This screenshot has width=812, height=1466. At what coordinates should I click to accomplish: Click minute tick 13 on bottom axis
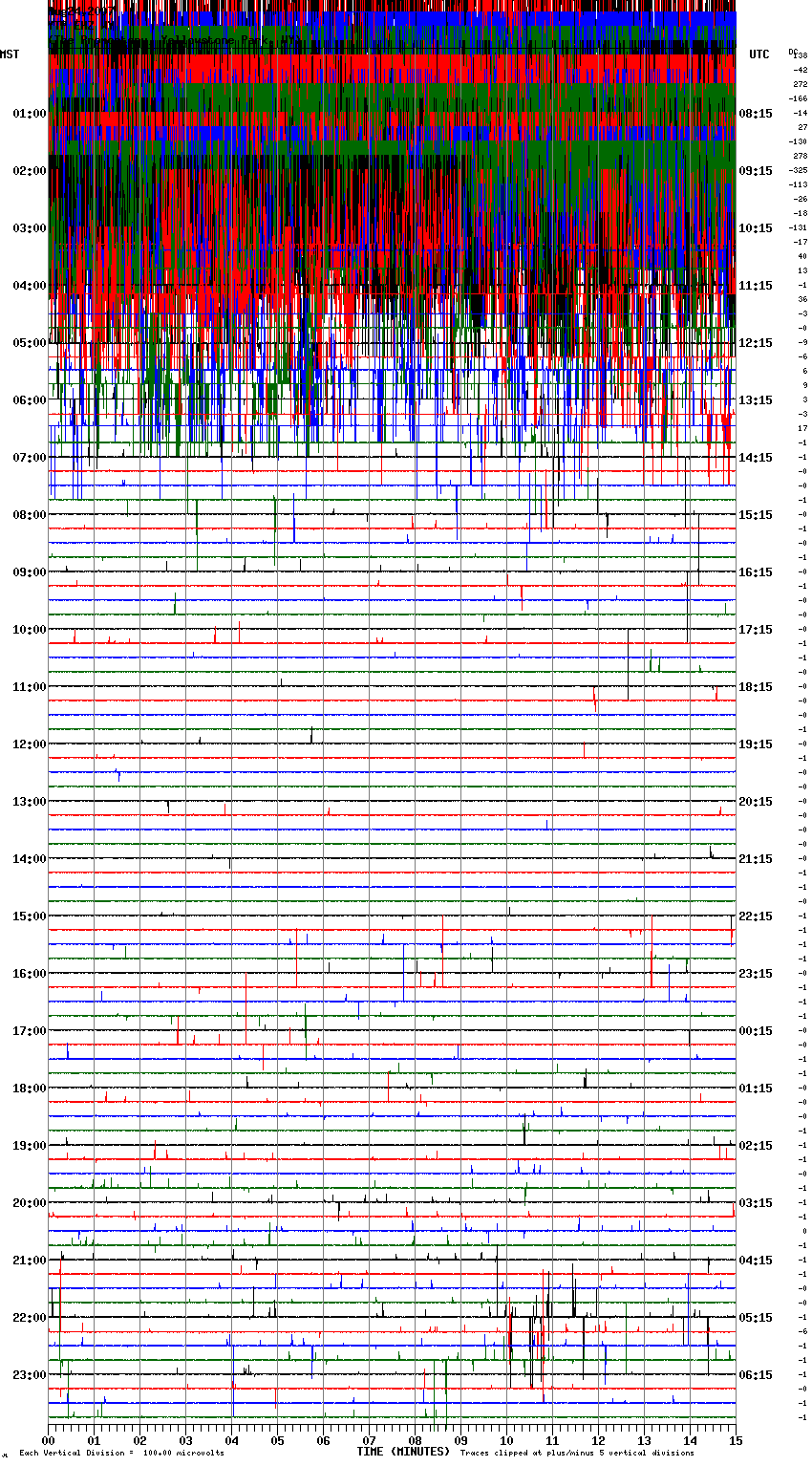[644, 1440]
